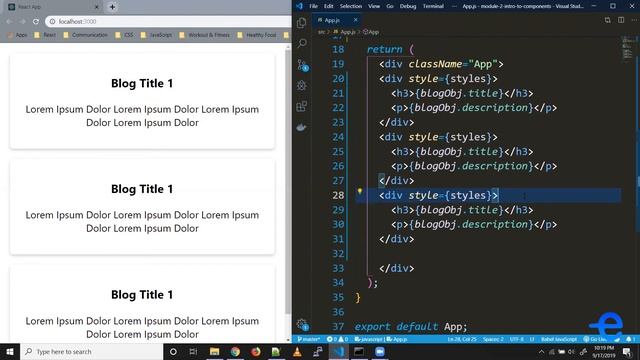Go back in Chrome browser
Viewport: 640px width, 360px height.
9,21
